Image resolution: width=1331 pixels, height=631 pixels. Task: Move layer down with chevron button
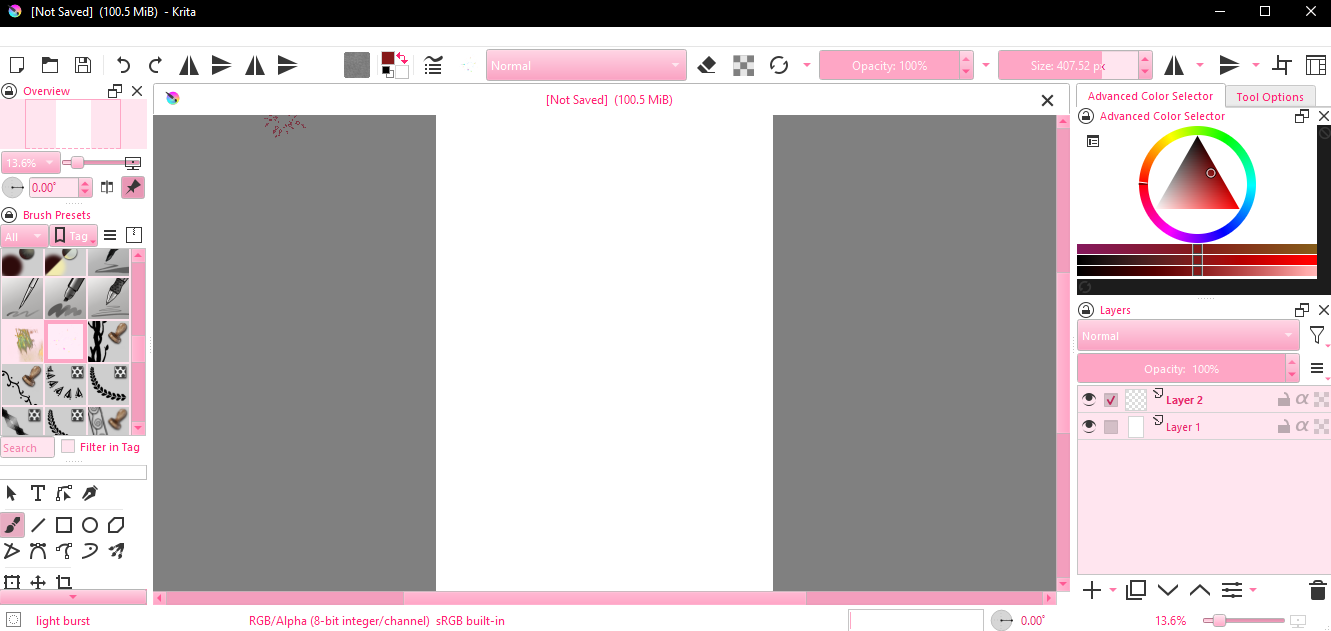tap(1167, 590)
